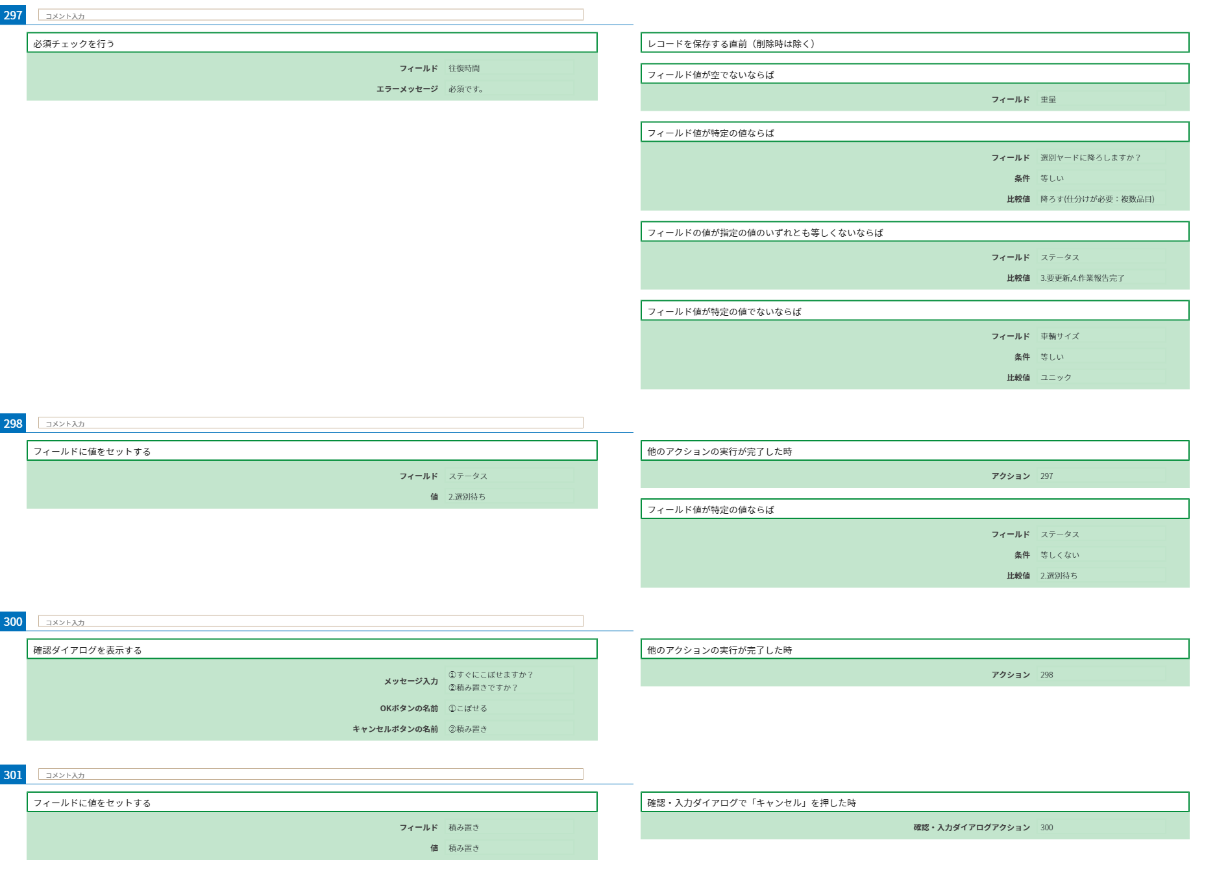Focus the comment input for action 300

pyautogui.click(x=310, y=622)
